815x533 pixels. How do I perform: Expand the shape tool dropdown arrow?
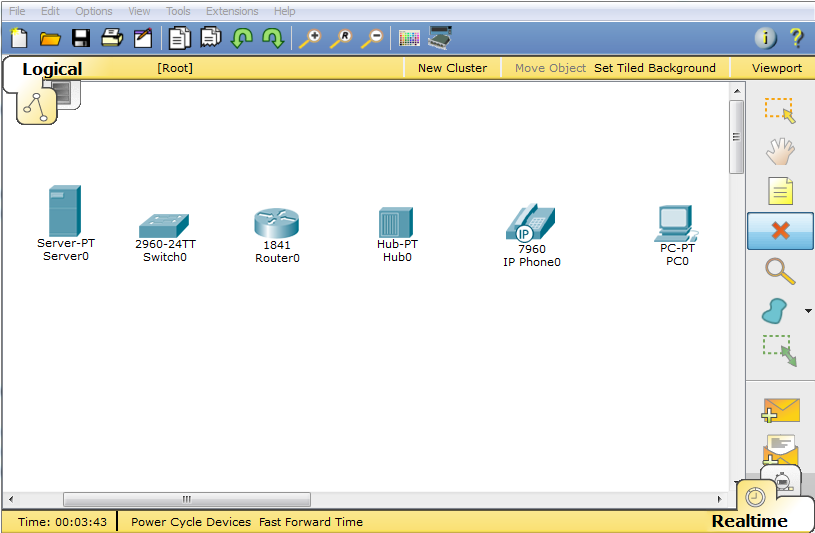click(x=808, y=311)
